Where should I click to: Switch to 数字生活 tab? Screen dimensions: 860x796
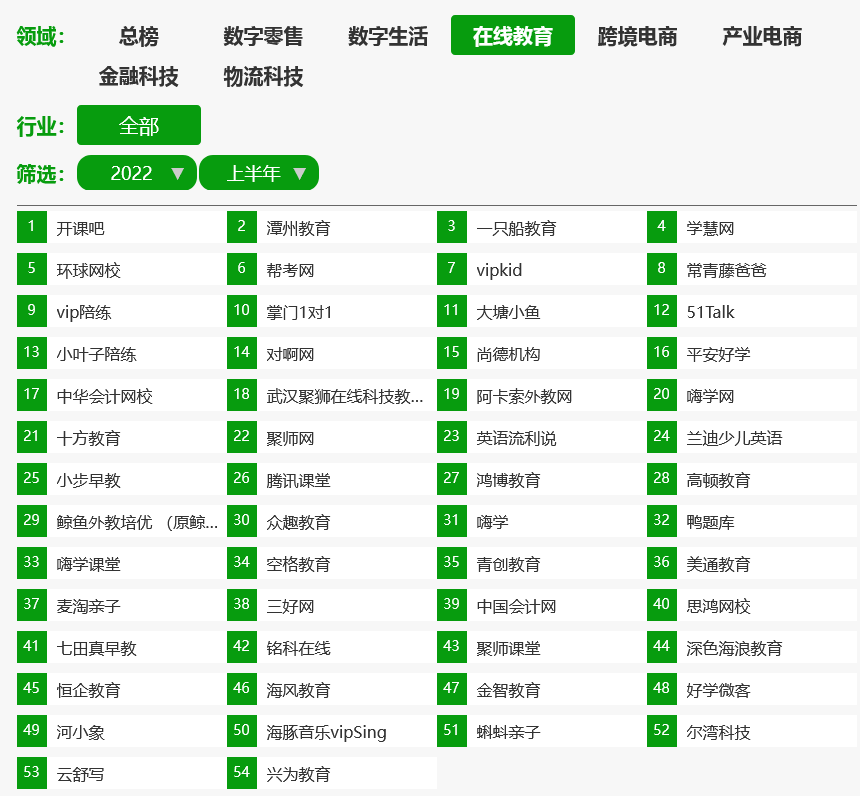coord(388,36)
